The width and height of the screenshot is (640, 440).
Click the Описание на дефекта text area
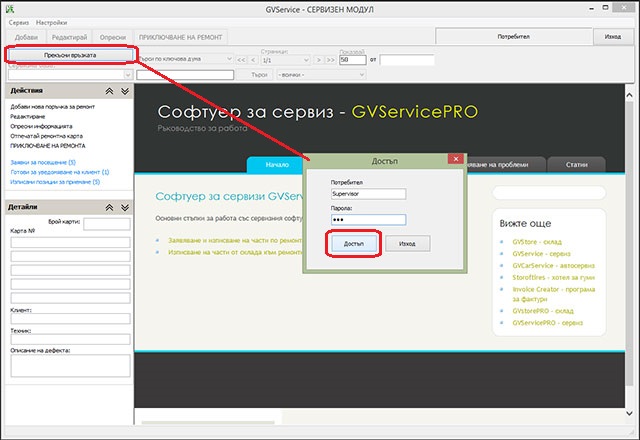coord(70,366)
